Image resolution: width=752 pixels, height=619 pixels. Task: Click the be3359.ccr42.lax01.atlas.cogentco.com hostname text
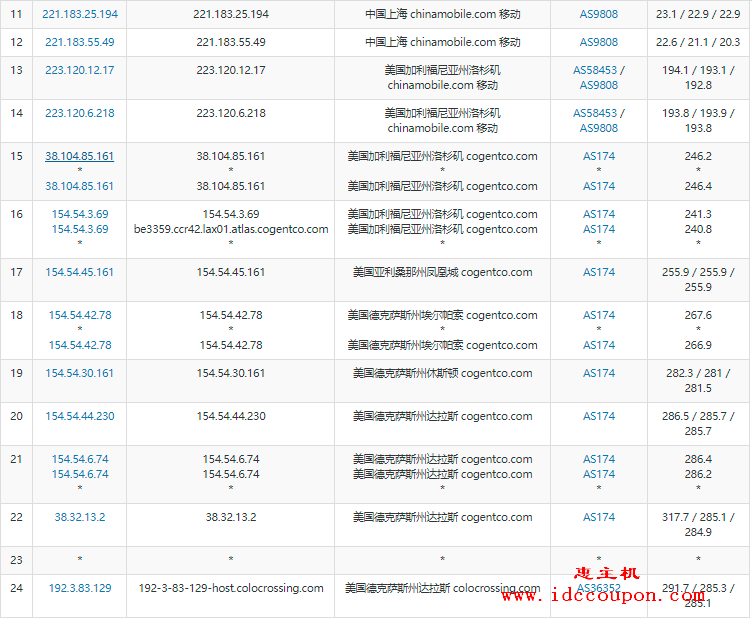(x=231, y=229)
